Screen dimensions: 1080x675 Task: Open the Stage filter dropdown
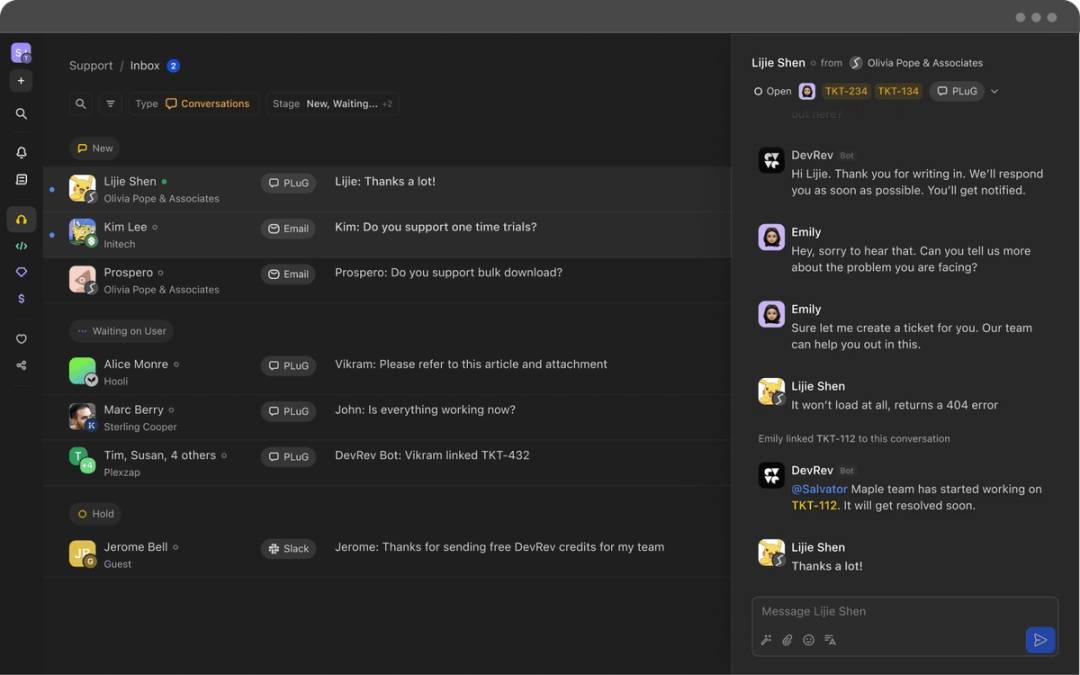pos(332,103)
